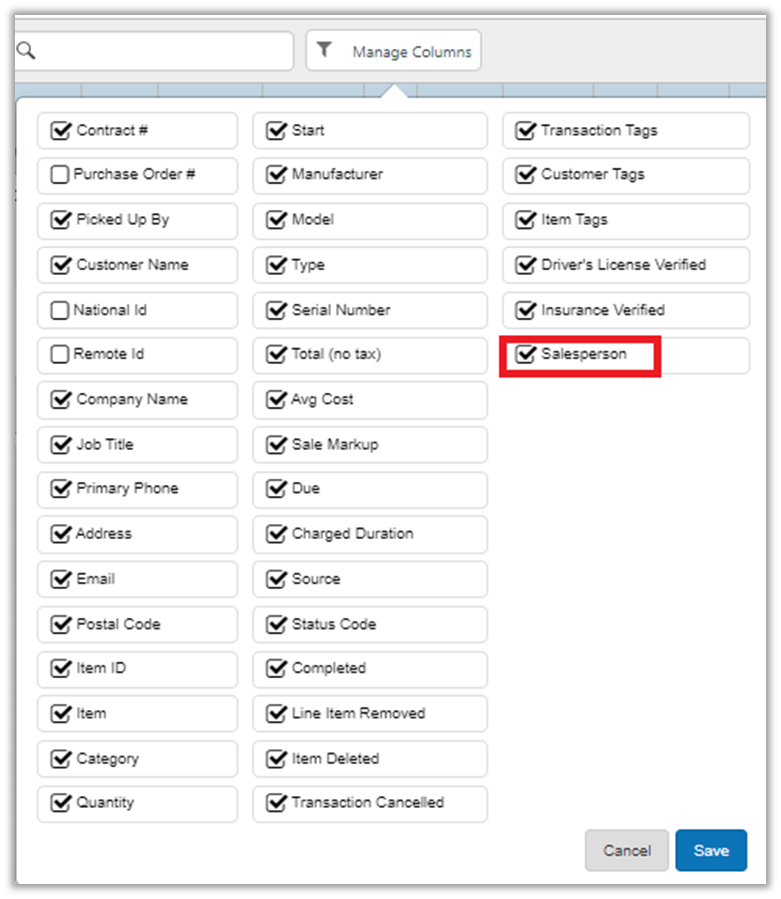Uncheck Driver's License Verified option
Viewport: 781px width, 899px height.
[x=525, y=265]
